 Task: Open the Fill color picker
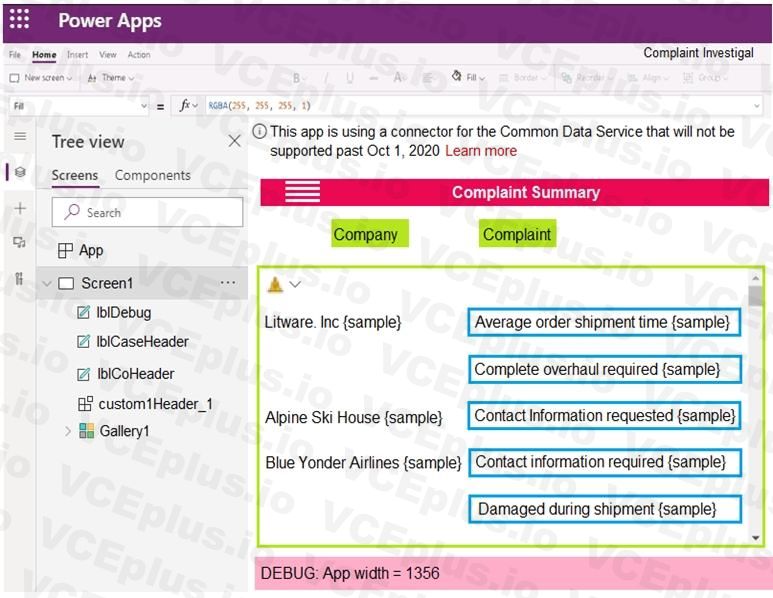(468, 77)
